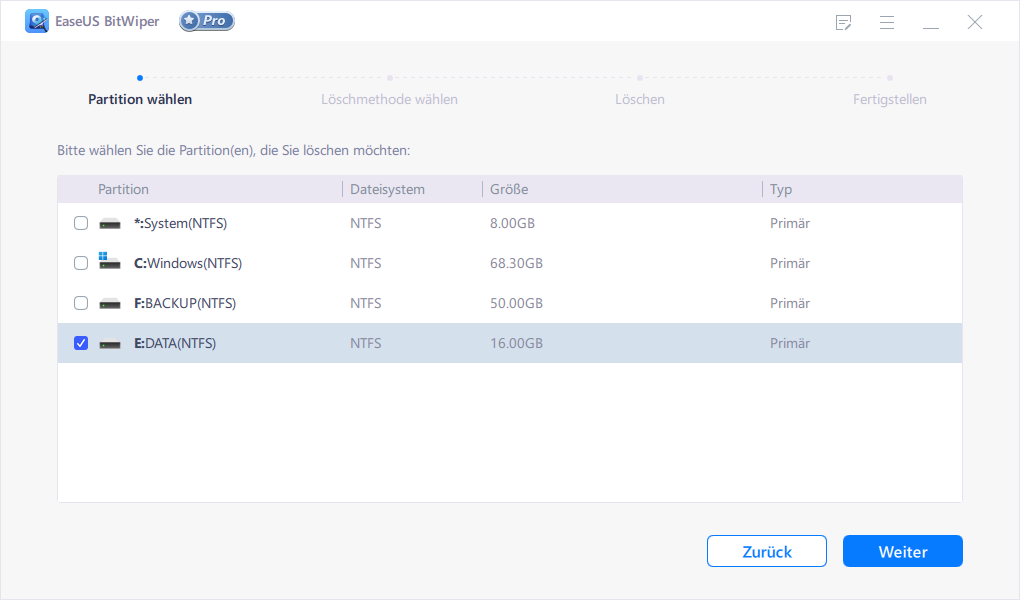
Task: Click the Weiter button
Action: pyautogui.click(x=902, y=551)
